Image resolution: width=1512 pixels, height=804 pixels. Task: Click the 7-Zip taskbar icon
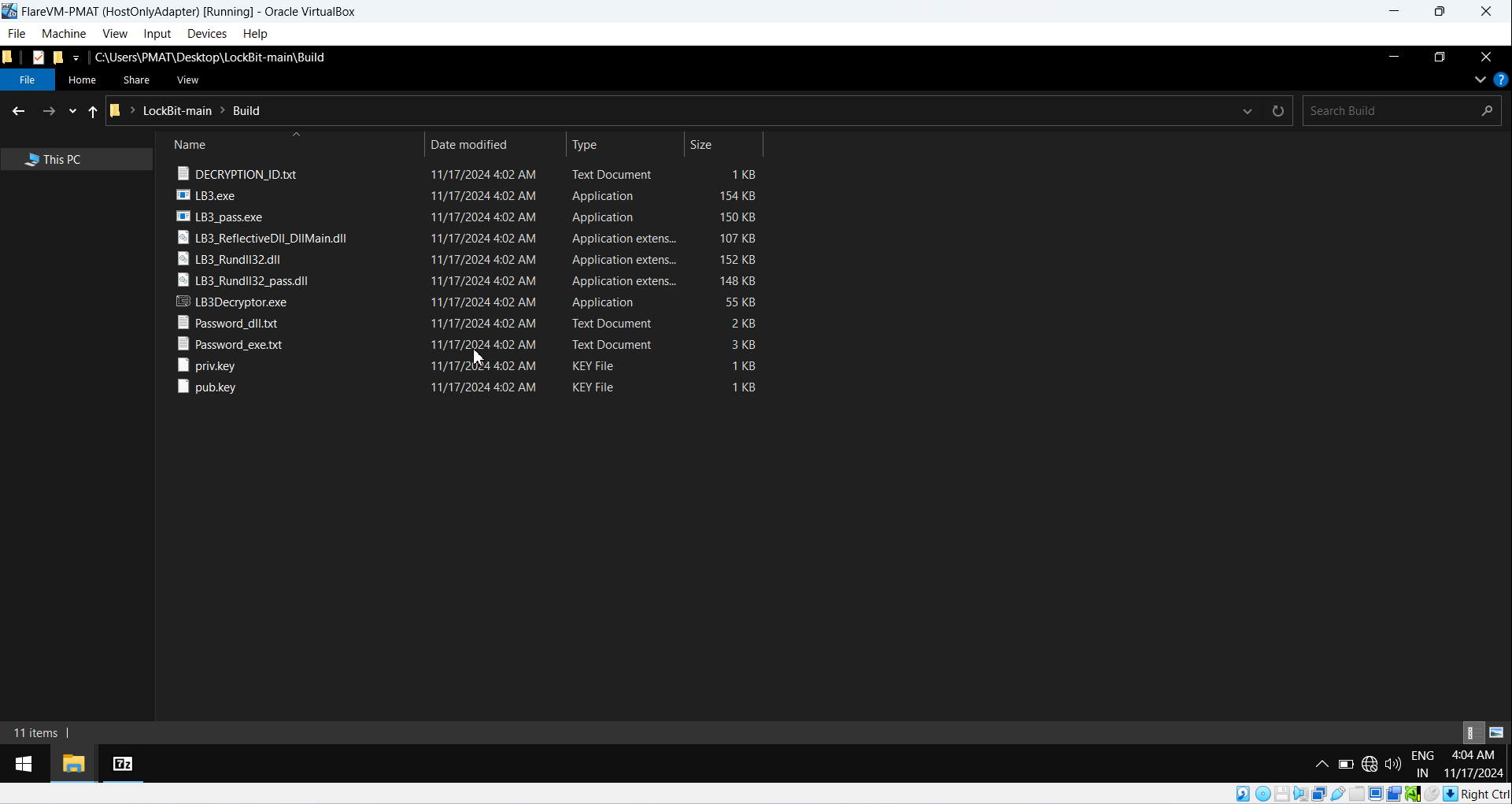point(123,764)
